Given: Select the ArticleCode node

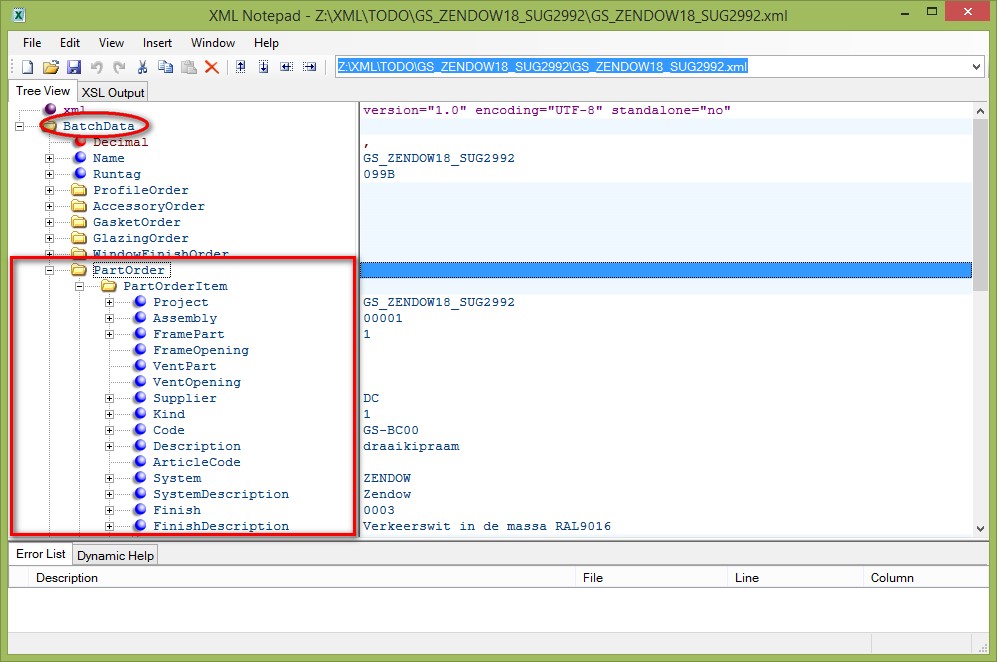Looking at the screenshot, I should [197, 462].
